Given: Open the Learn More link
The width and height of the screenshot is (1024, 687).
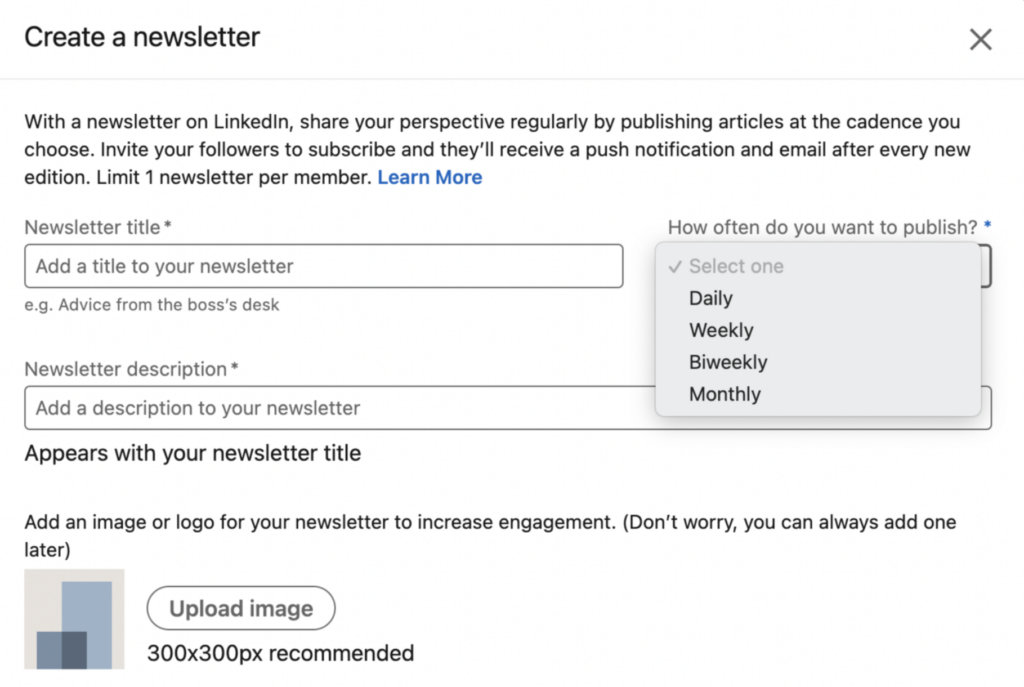Looking at the screenshot, I should pos(429,177).
